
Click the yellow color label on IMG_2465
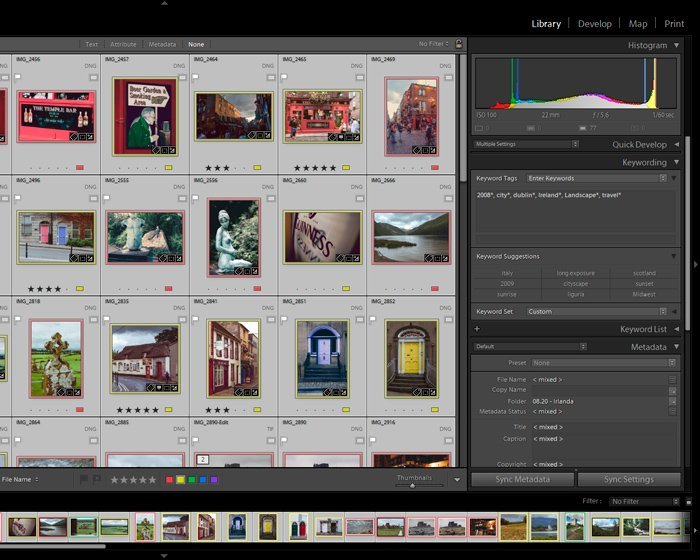tap(346, 167)
